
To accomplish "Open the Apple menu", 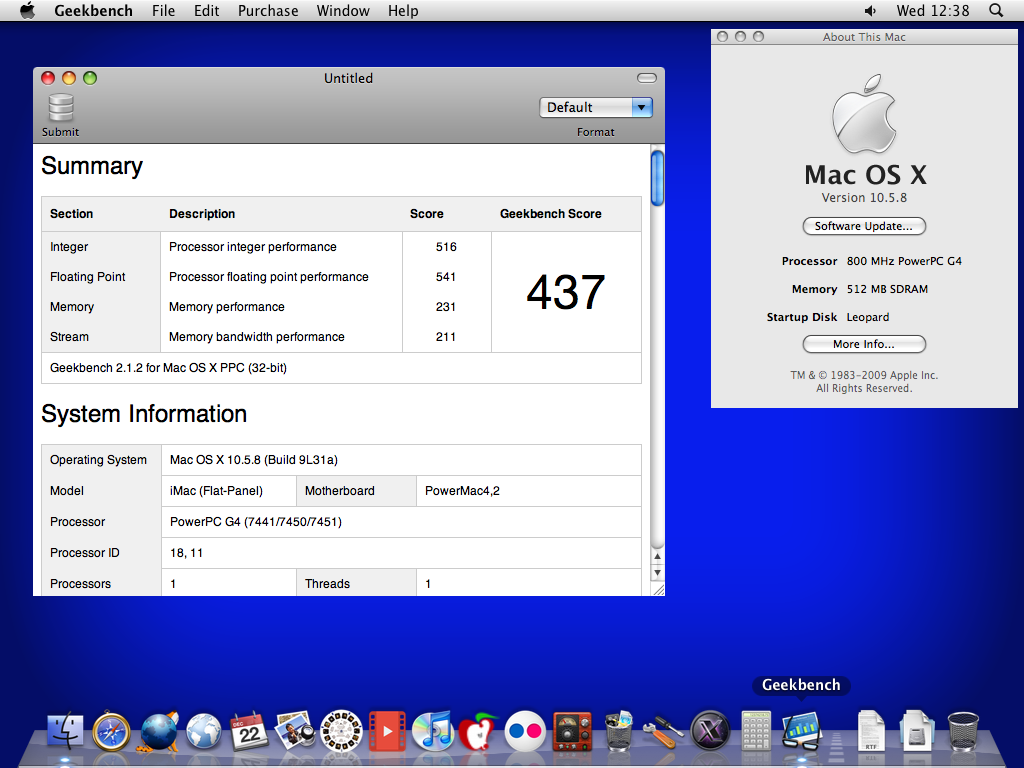I will (27, 10).
